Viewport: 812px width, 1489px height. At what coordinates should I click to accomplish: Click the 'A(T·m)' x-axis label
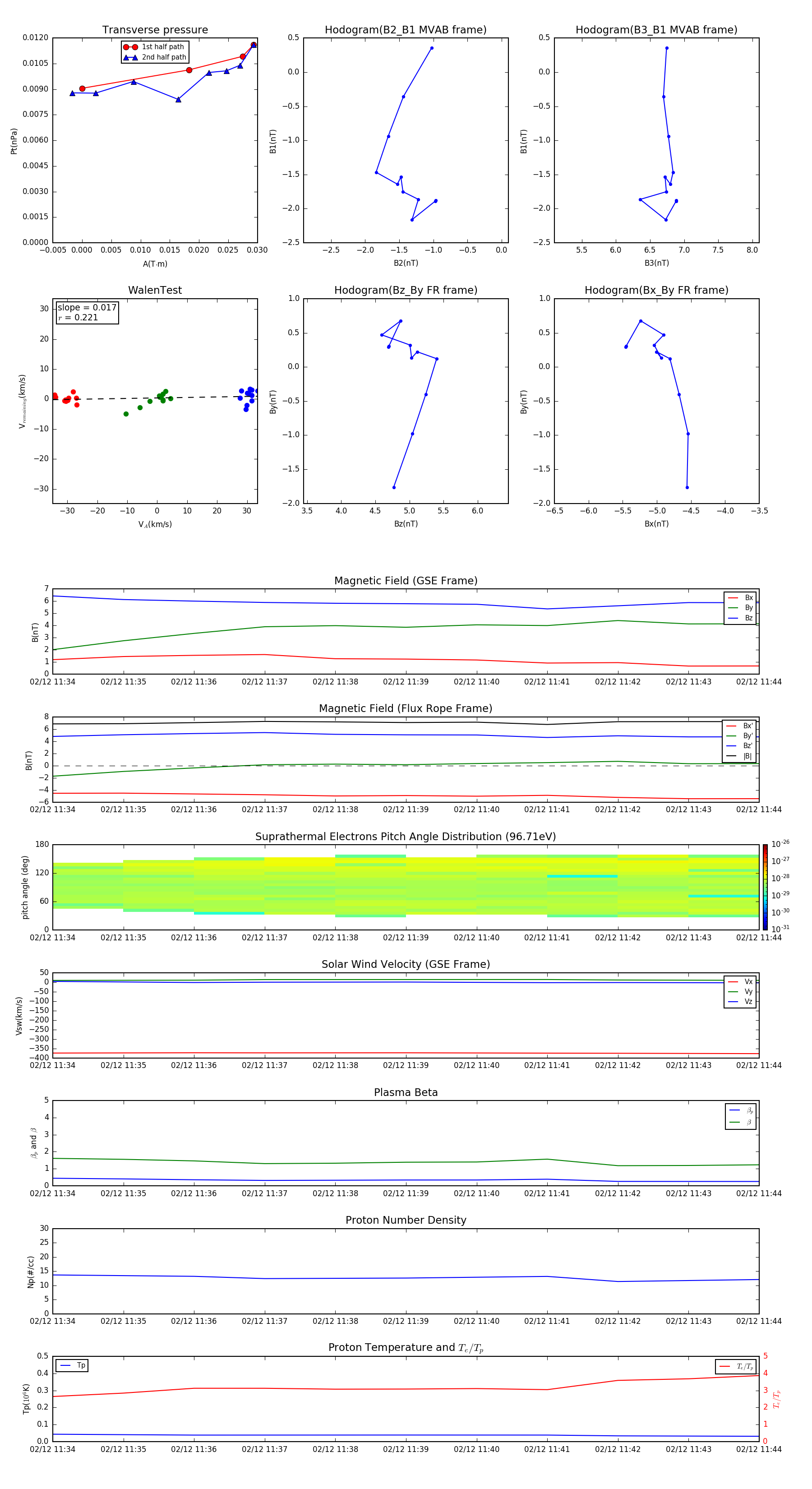click(155, 264)
